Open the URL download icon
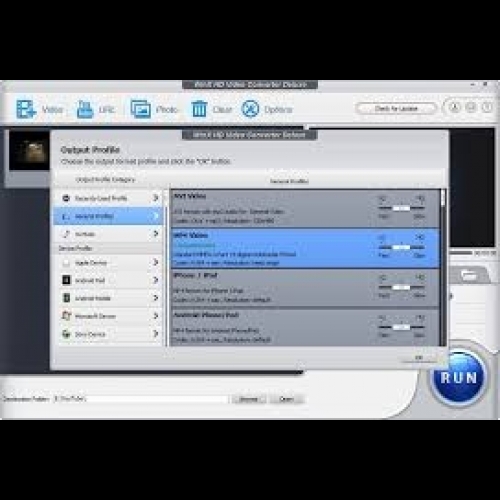Image resolution: width=500 pixels, height=500 pixels. (85, 109)
